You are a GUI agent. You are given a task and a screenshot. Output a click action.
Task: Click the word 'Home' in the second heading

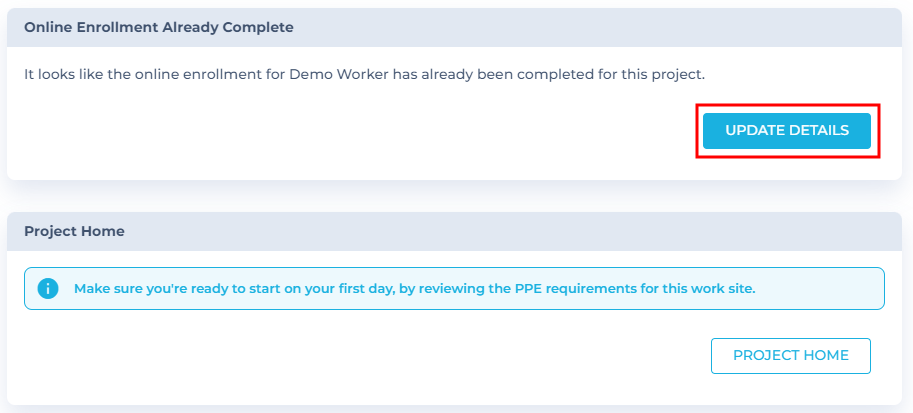pyautogui.click(x=105, y=231)
